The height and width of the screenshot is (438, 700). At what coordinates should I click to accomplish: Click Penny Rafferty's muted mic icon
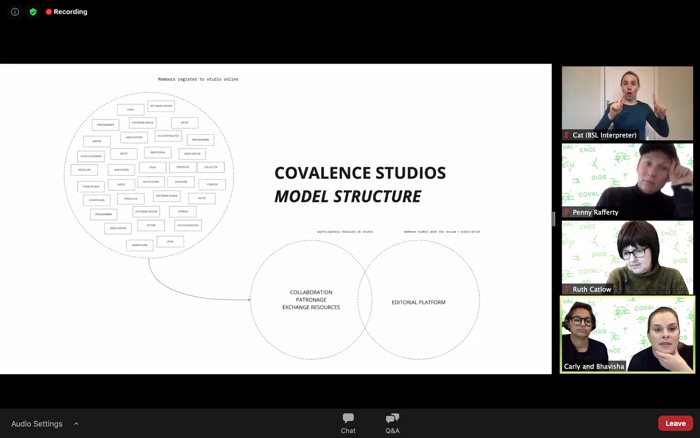pyautogui.click(x=567, y=212)
